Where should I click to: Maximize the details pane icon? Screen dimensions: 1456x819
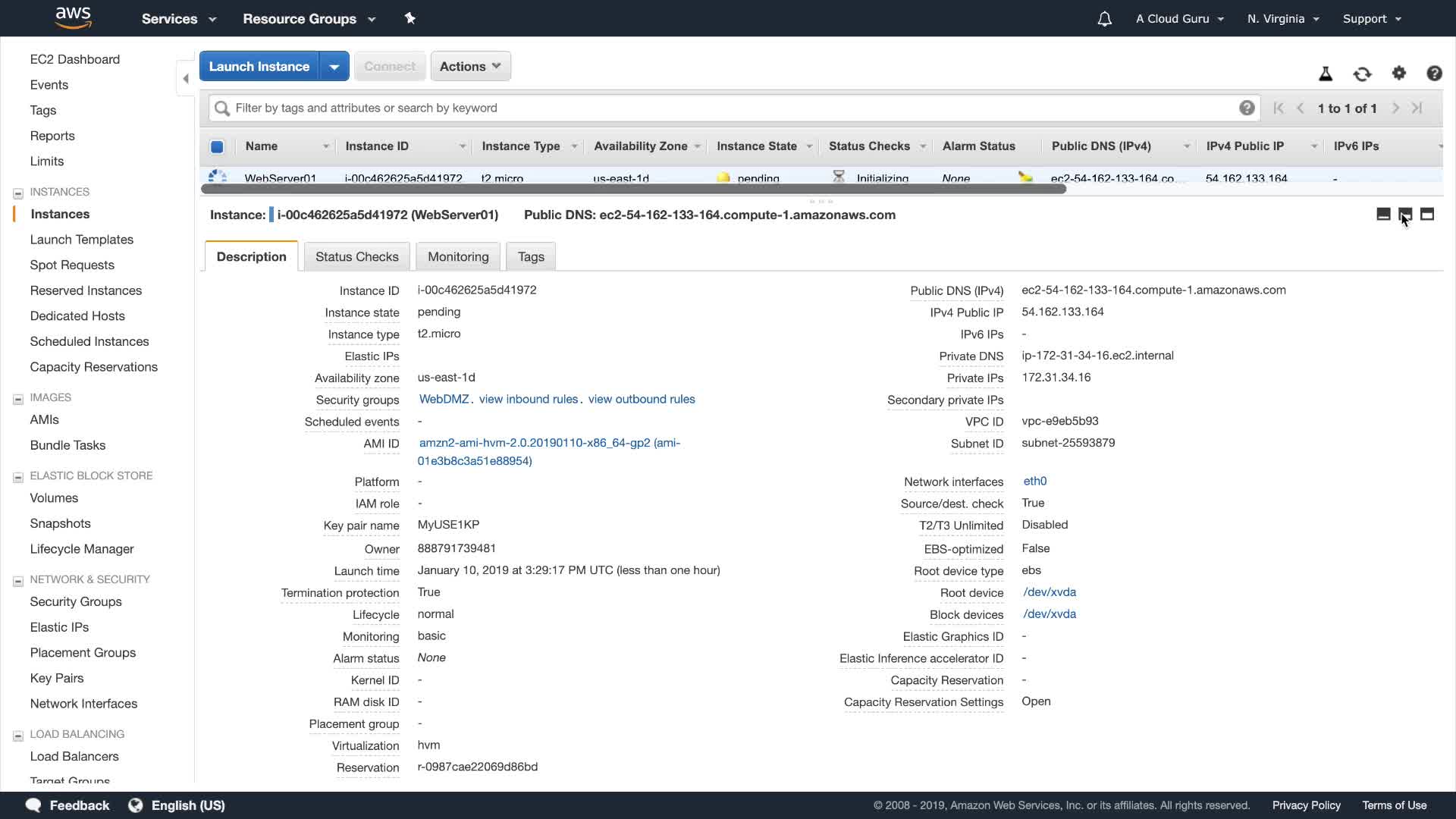(x=1427, y=215)
